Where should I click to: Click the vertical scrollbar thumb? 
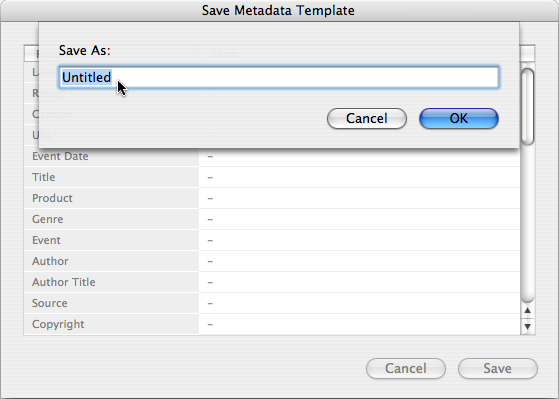pos(528,107)
